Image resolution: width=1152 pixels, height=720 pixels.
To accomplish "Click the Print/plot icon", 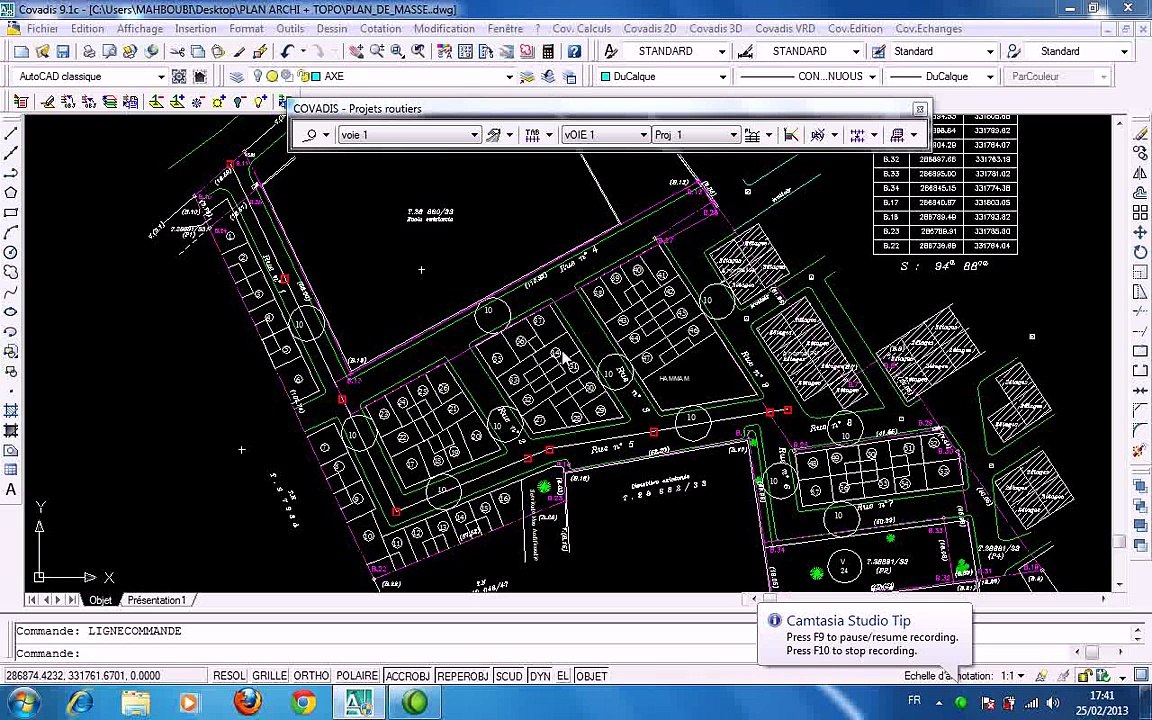I will click(x=89, y=51).
